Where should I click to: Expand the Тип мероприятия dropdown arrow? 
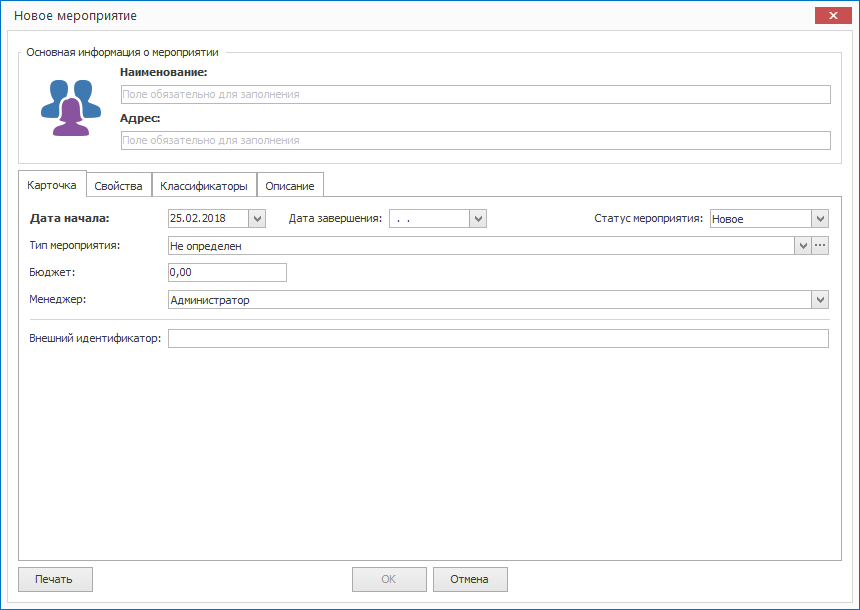point(803,246)
